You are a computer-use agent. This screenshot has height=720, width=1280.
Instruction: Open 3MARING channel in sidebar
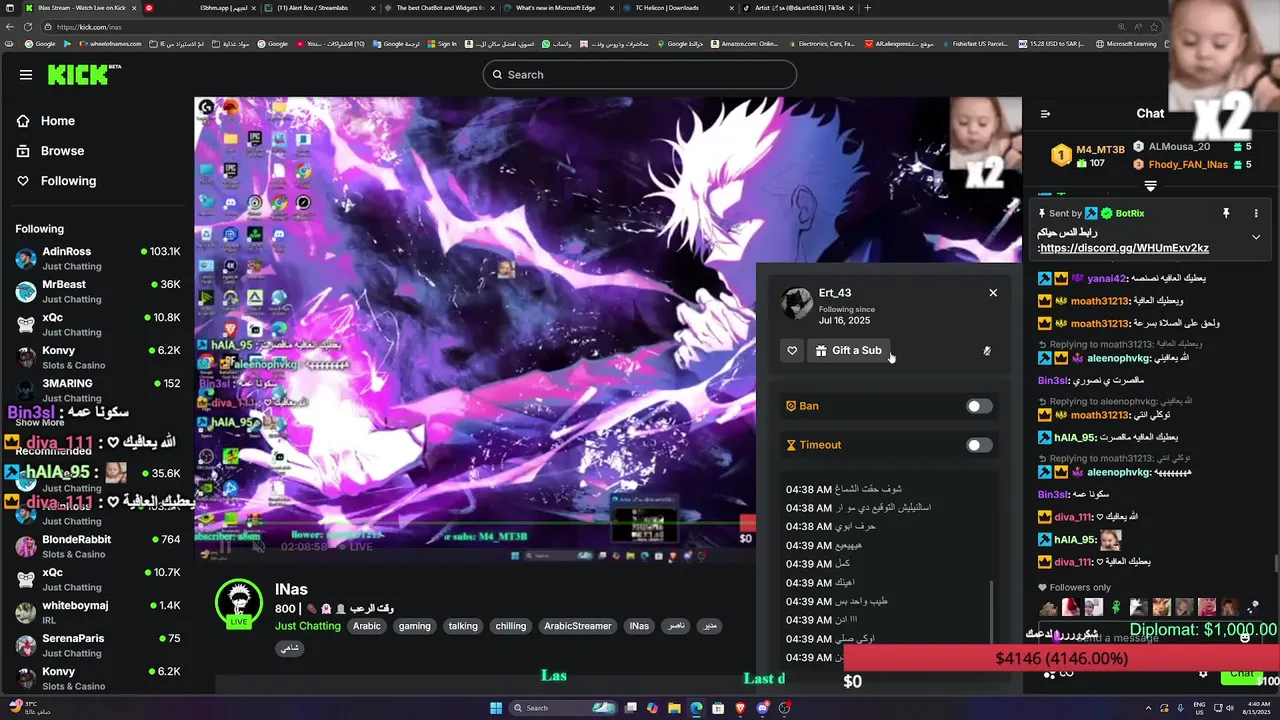[x=97, y=389]
